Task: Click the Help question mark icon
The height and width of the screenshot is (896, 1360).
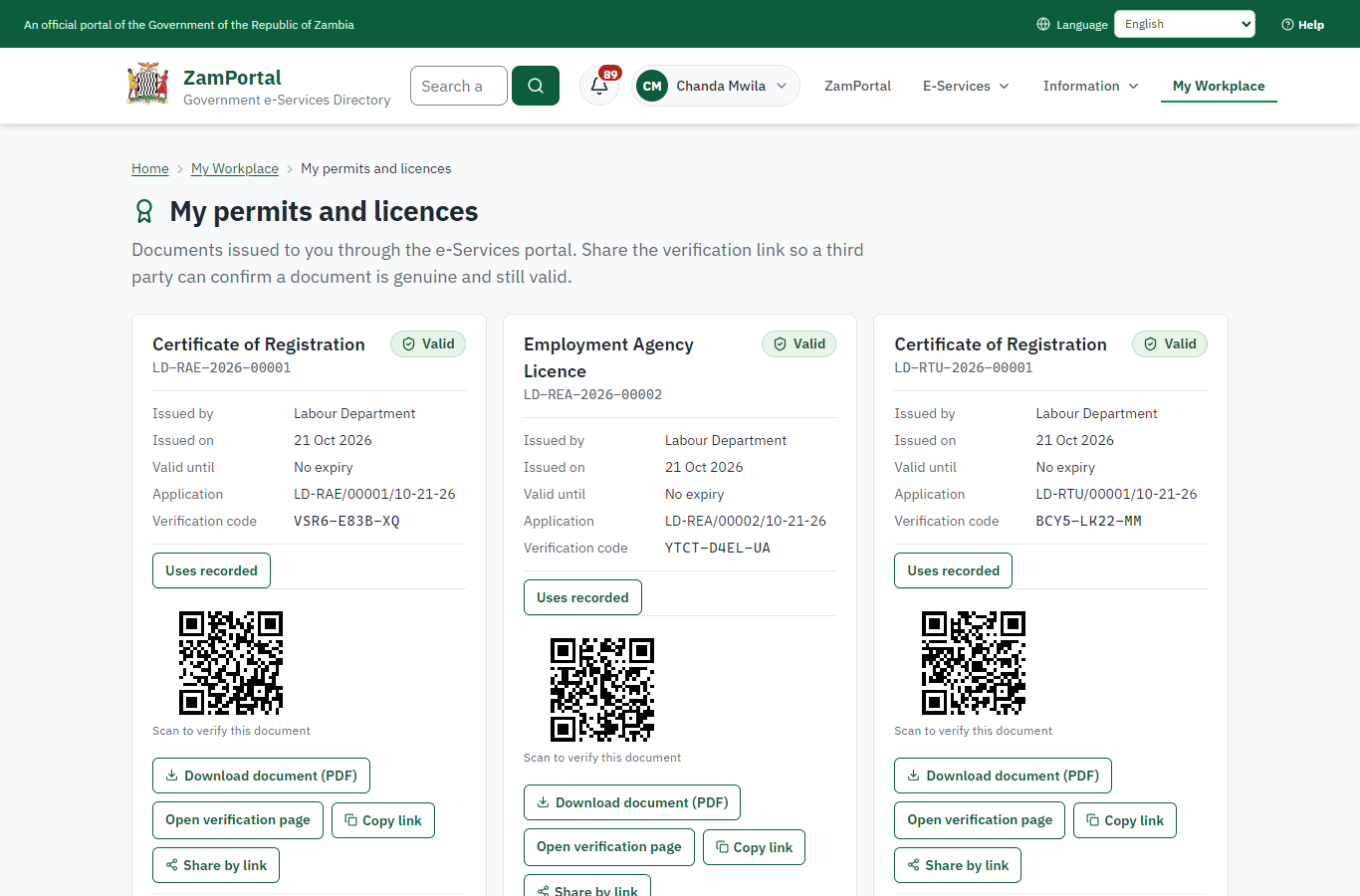Action: click(1287, 25)
